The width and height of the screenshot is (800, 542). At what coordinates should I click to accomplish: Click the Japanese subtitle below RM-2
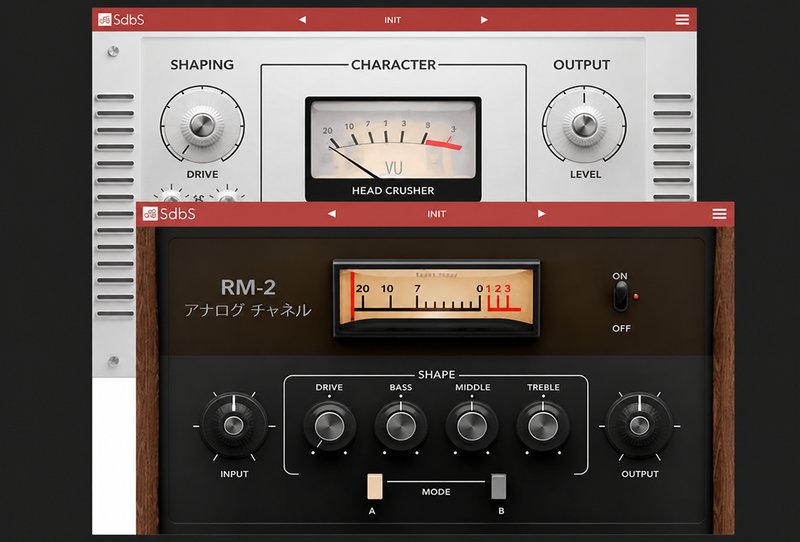[x=248, y=310]
